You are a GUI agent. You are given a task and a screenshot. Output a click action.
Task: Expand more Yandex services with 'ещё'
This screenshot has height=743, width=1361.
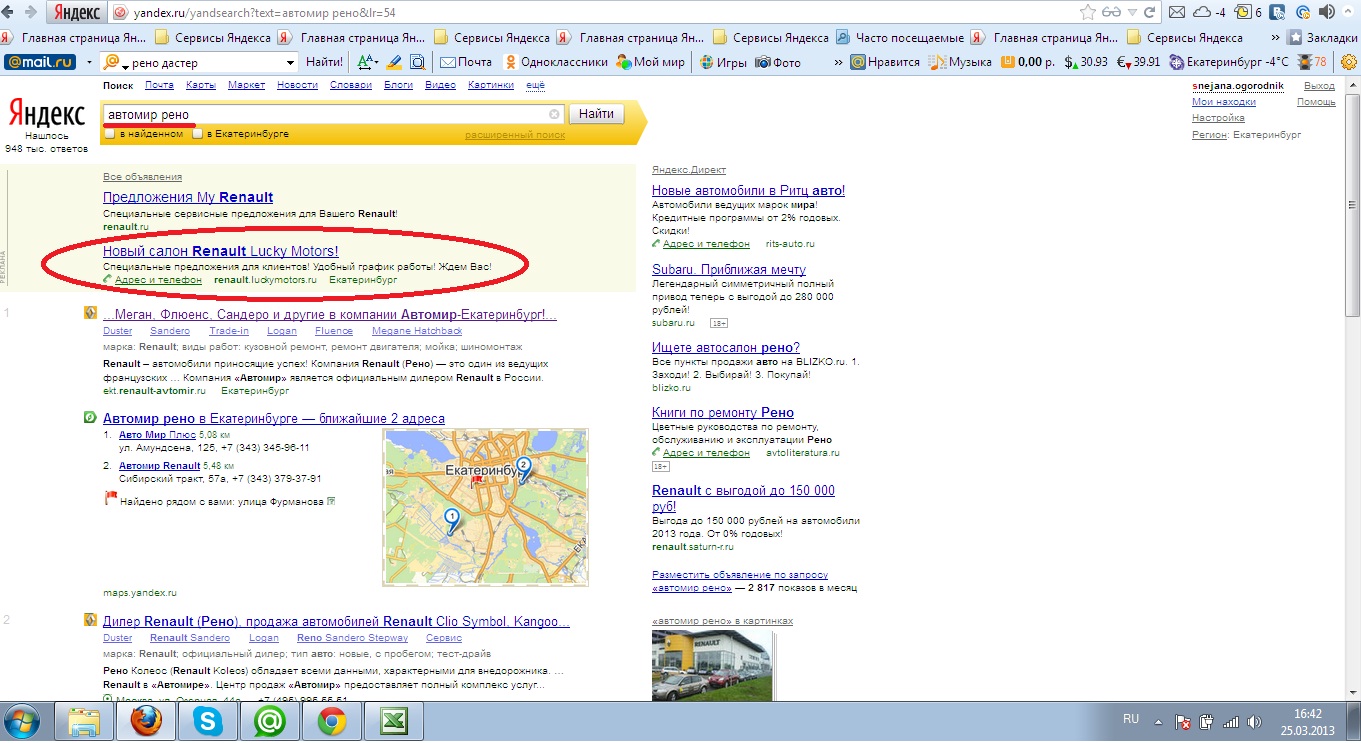[x=535, y=85]
